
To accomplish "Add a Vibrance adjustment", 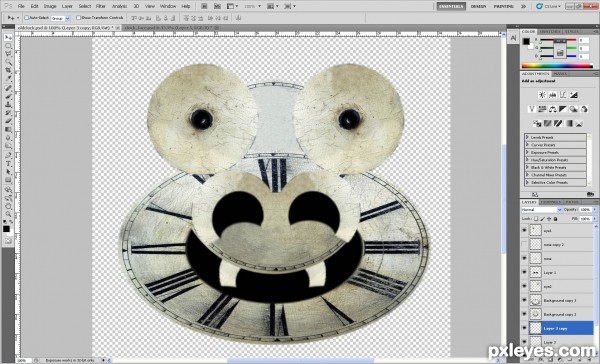I will point(532,109).
